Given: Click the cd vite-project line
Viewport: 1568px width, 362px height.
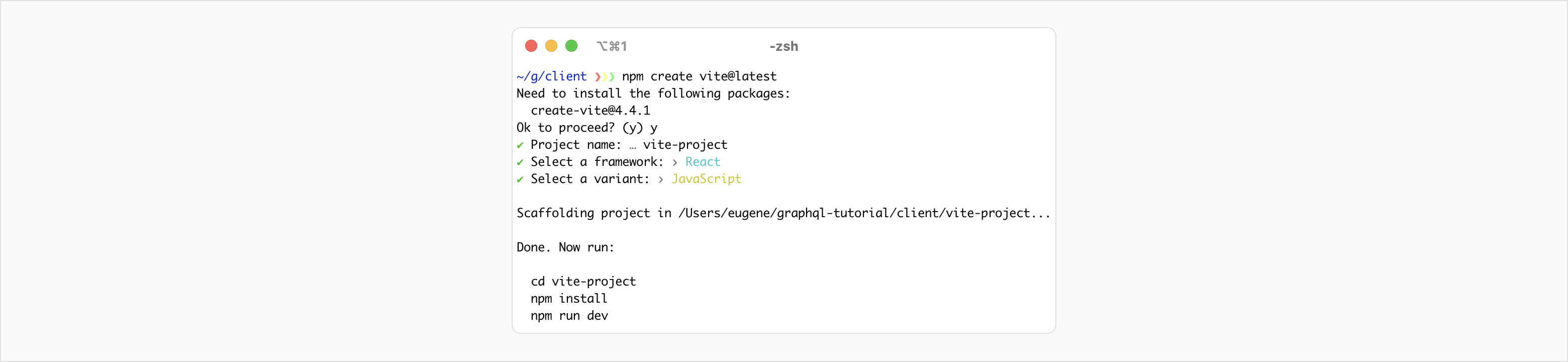Looking at the screenshot, I should click(x=582, y=282).
